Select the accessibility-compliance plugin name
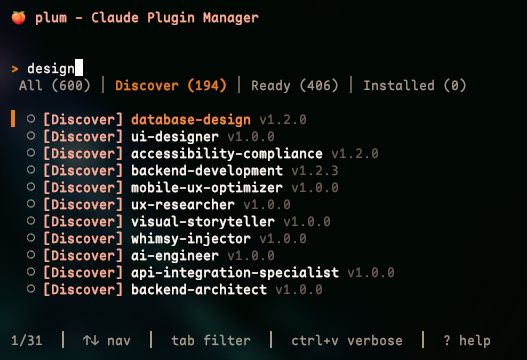This screenshot has width=527, height=360. (227, 154)
